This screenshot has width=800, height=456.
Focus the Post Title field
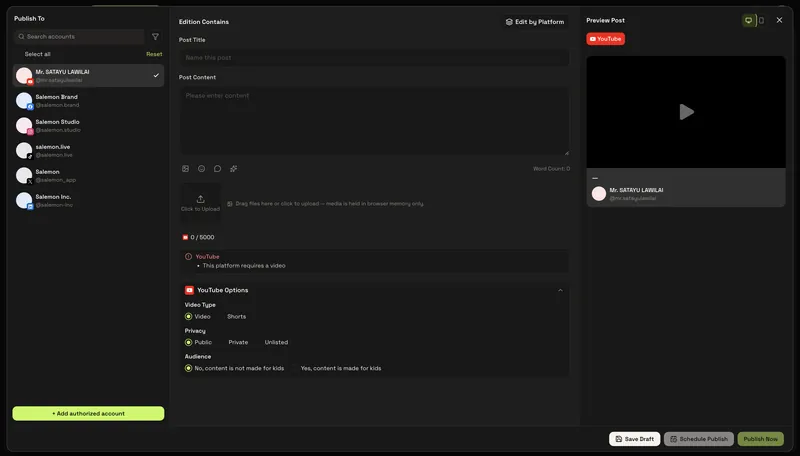coord(374,58)
